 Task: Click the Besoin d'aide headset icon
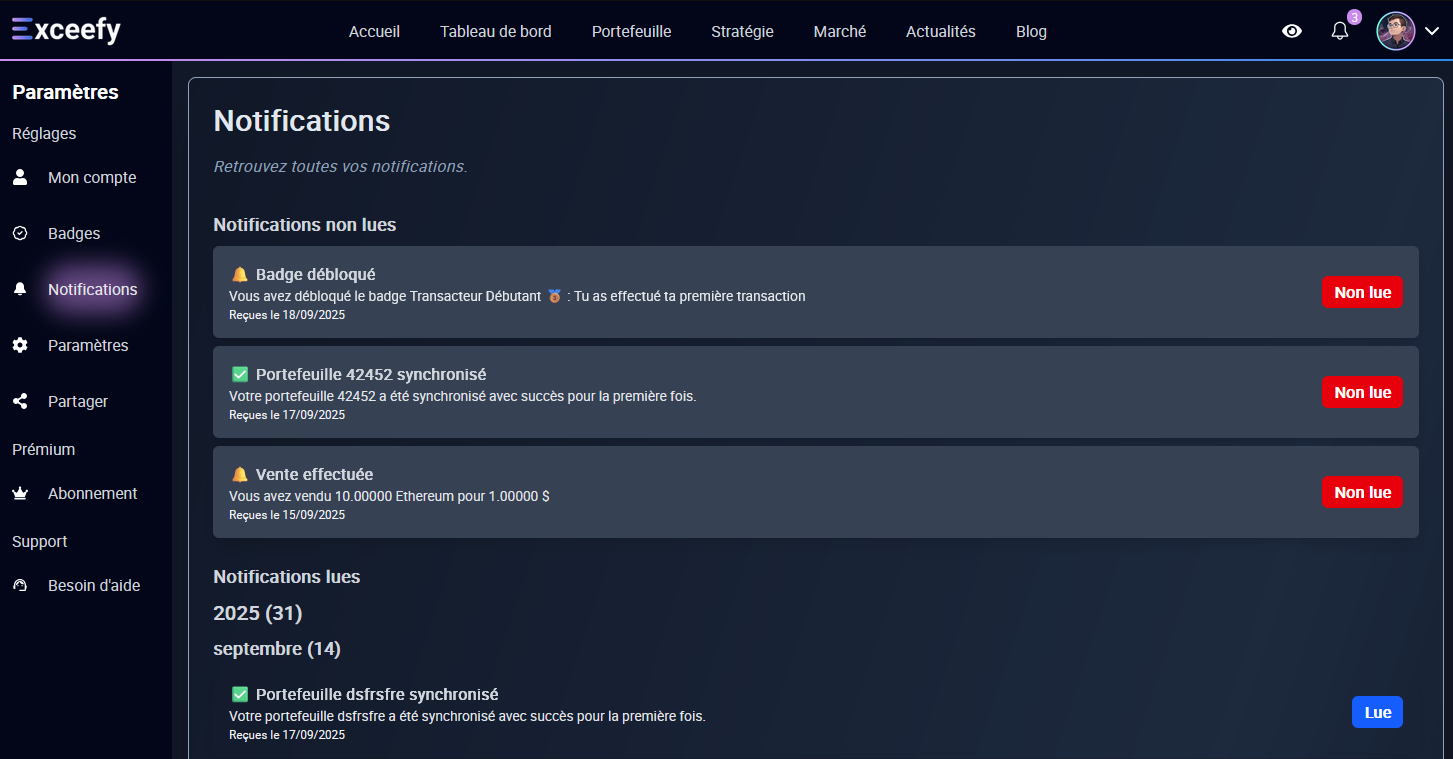(x=20, y=586)
